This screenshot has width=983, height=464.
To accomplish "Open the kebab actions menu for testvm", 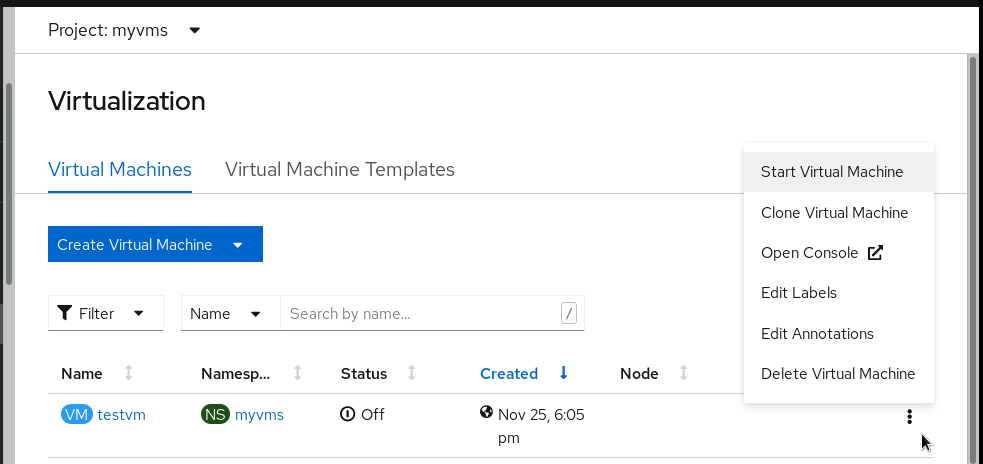I will 909,417.
